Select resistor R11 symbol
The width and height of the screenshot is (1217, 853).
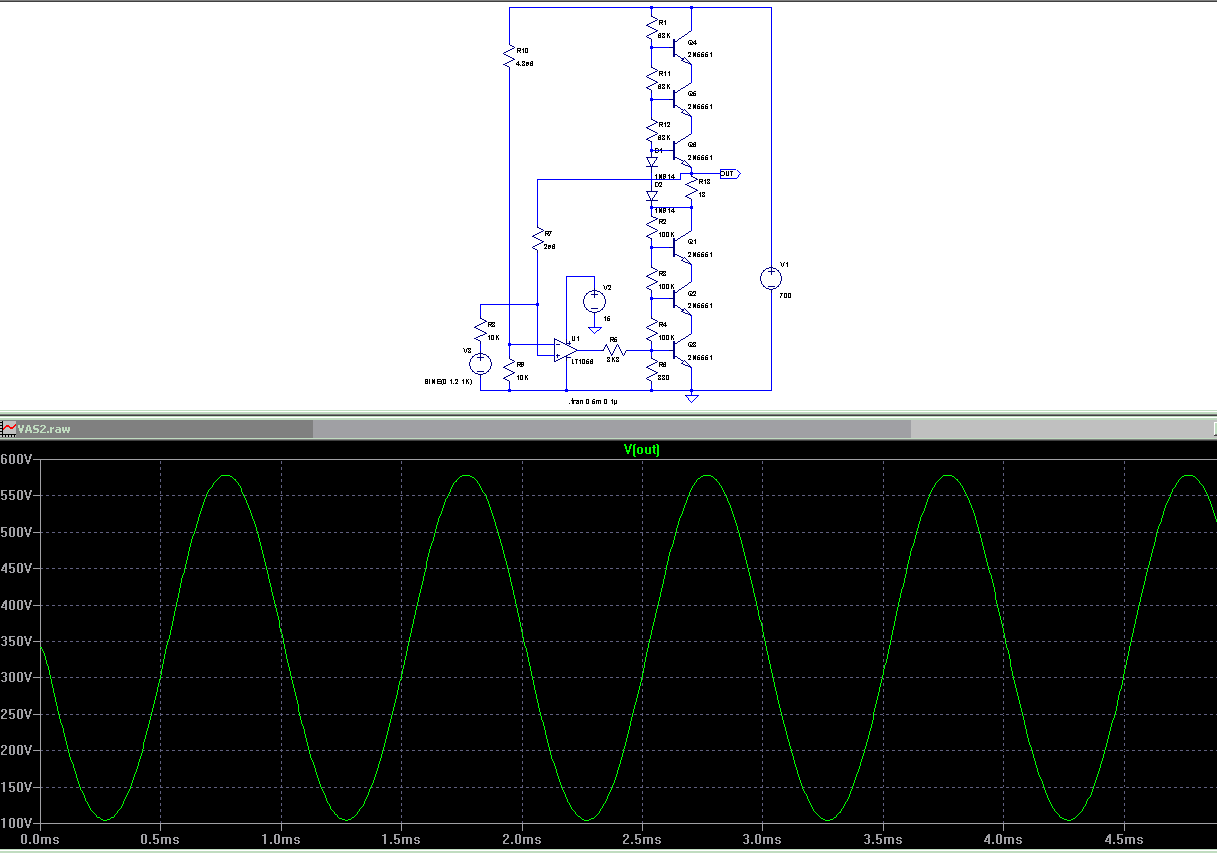652,81
